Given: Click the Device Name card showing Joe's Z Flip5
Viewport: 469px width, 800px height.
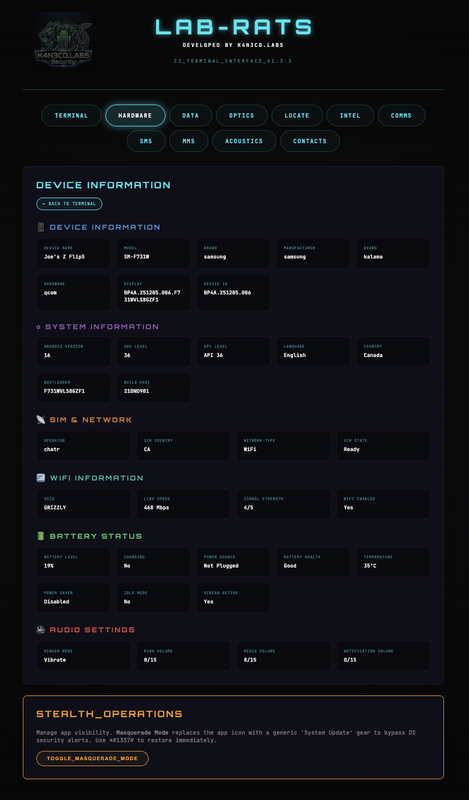Looking at the screenshot, I should [73, 253].
